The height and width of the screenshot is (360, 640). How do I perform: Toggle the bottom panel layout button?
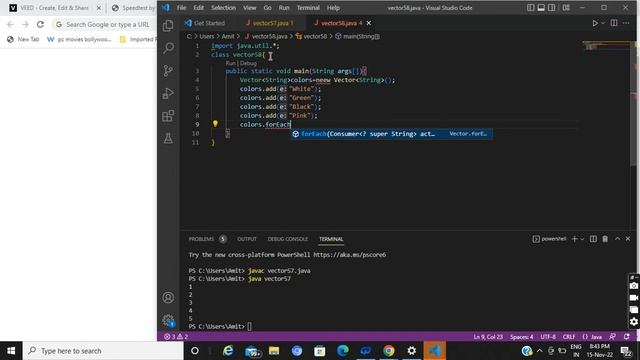[x=541, y=8]
